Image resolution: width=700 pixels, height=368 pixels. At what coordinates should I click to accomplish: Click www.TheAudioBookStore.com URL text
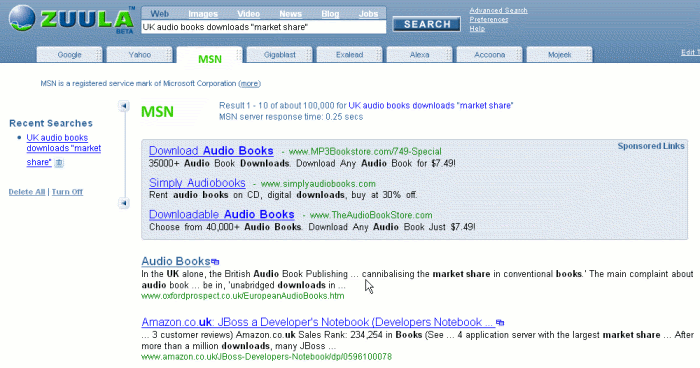pos(371,215)
